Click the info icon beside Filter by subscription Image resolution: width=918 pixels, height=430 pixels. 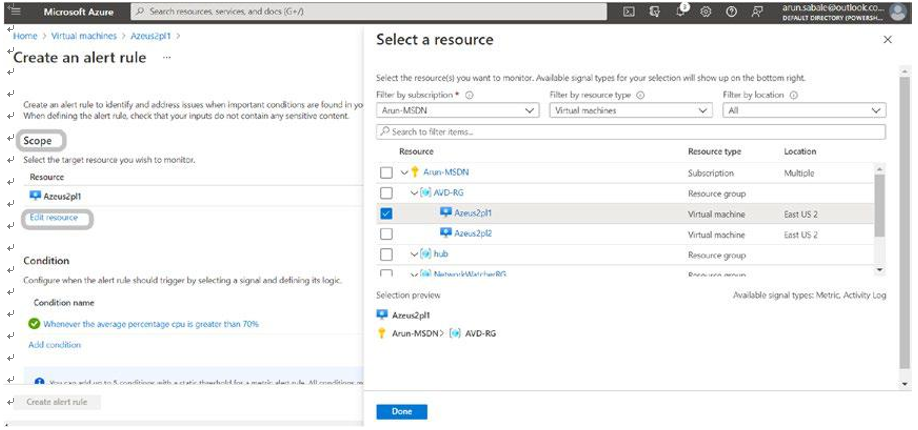pyautogui.click(x=470, y=95)
